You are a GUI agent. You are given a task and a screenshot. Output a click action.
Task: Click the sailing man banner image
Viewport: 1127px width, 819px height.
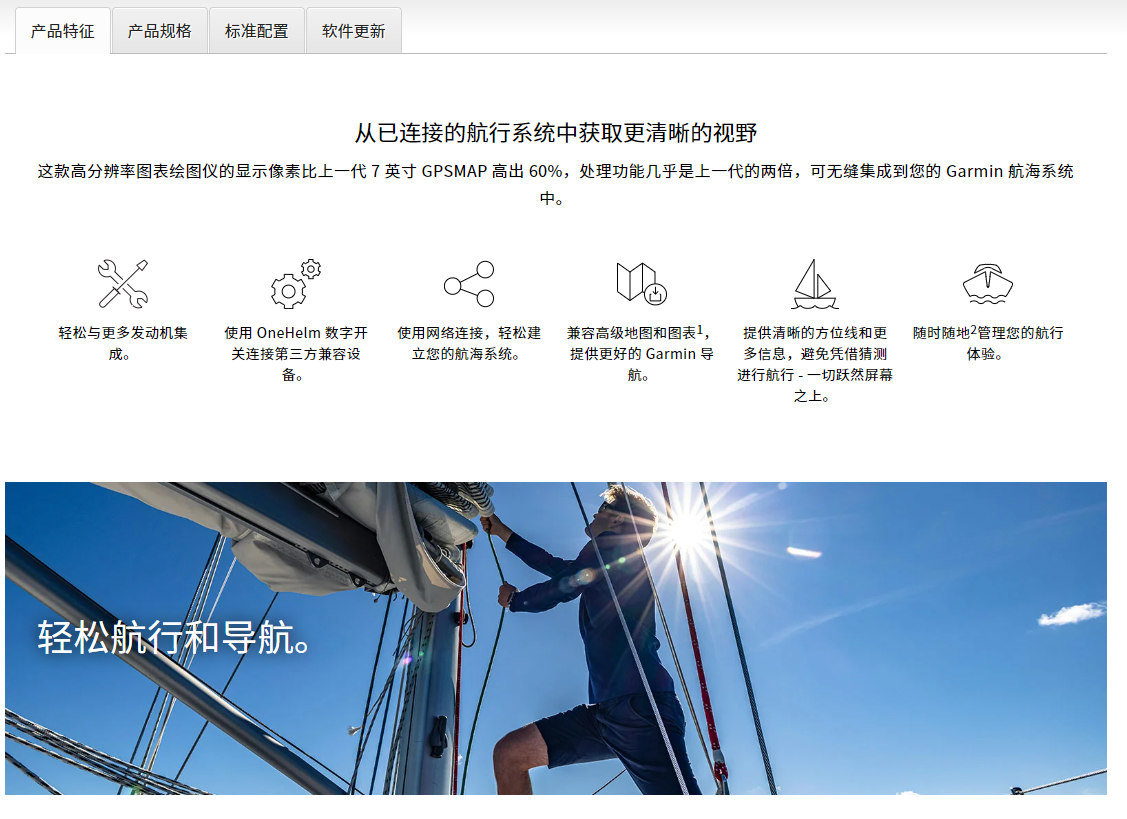556,639
